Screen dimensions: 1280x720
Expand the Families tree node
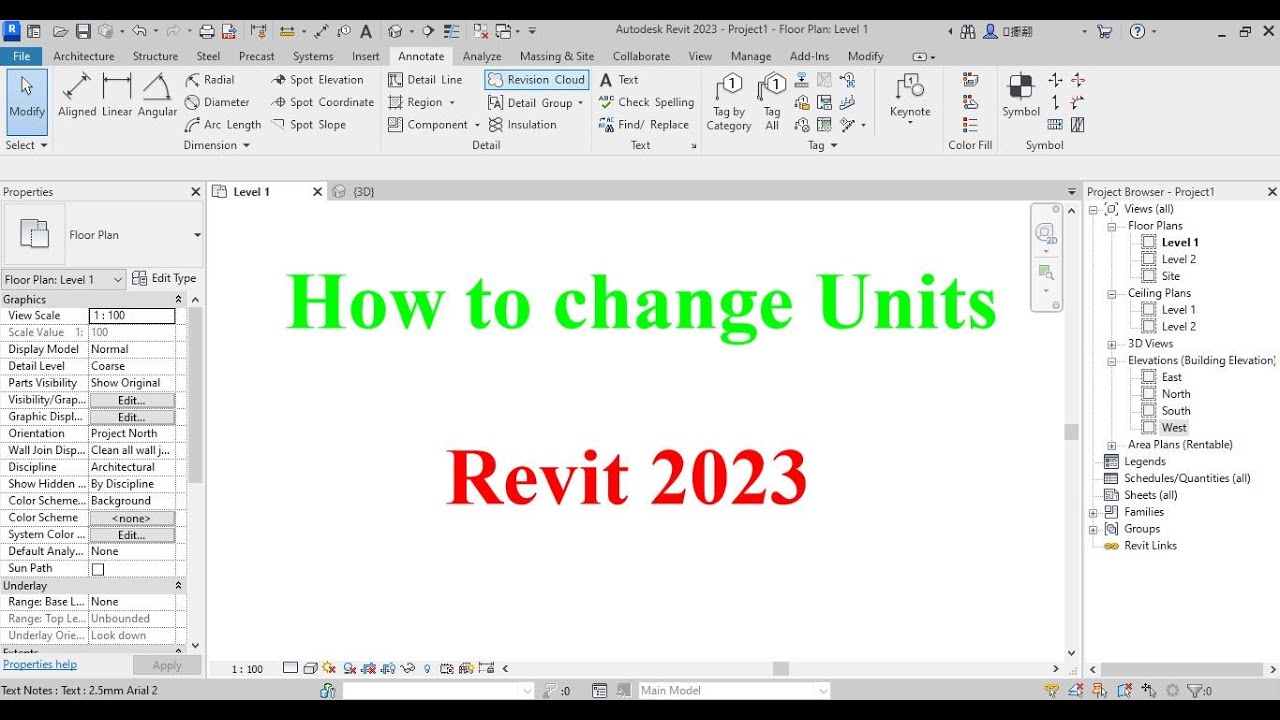point(1093,513)
